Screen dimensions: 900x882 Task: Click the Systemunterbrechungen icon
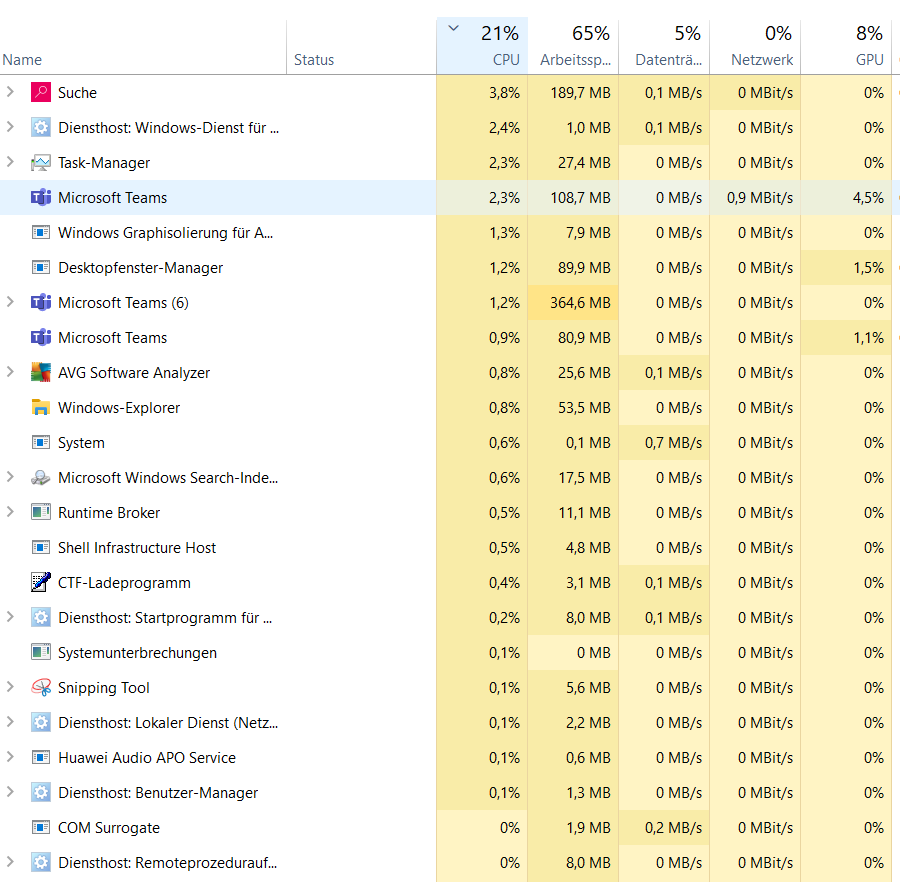[41, 652]
